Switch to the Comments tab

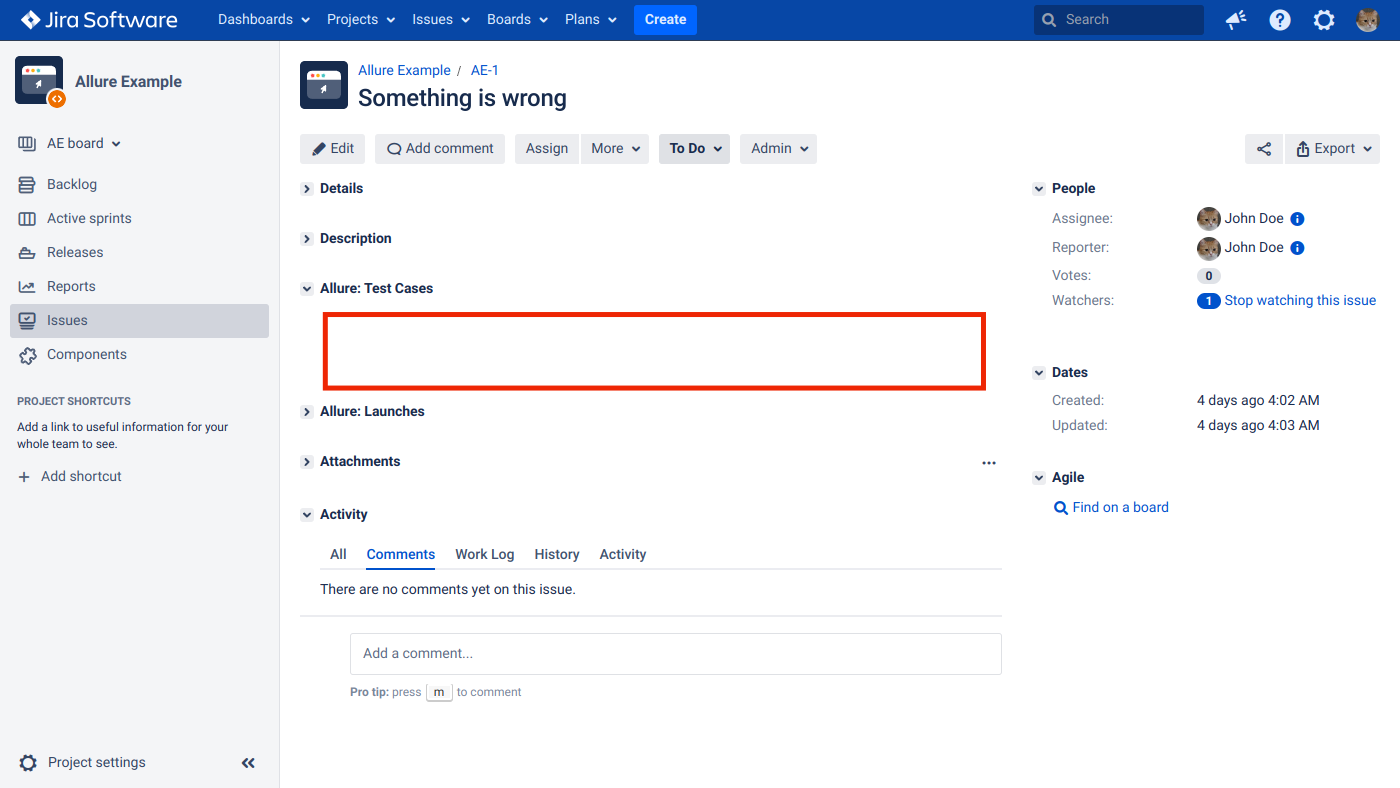tap(400, 555)
